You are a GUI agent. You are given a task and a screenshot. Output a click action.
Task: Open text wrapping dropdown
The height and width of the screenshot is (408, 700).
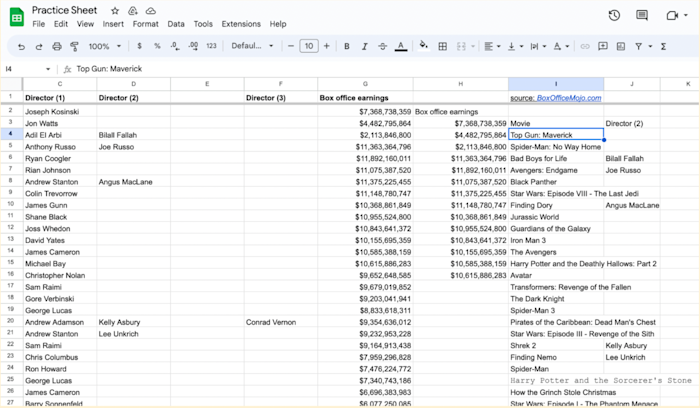click(x=538, y=46)
